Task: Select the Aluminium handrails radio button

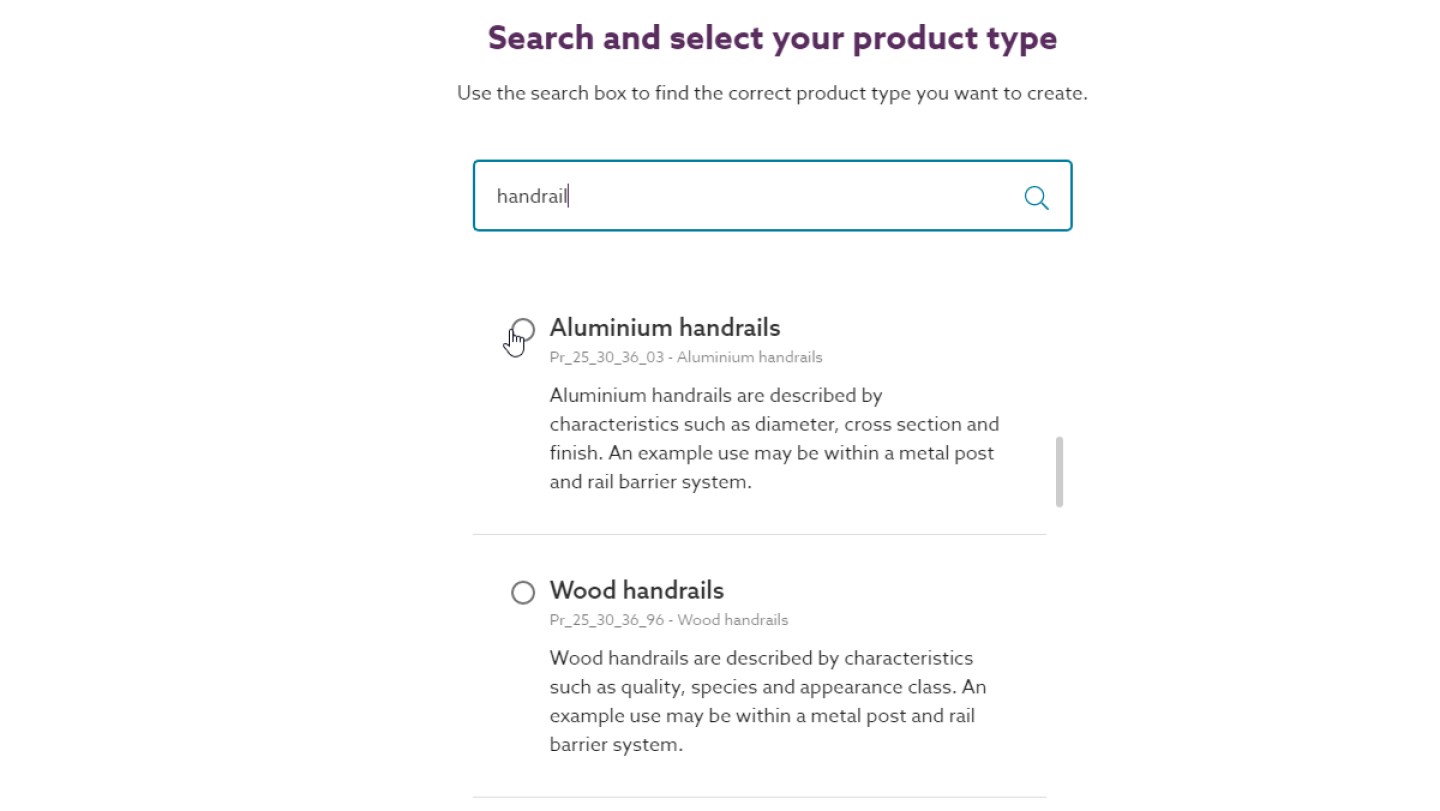Action: pyautogui.click(x=523, y=330)
